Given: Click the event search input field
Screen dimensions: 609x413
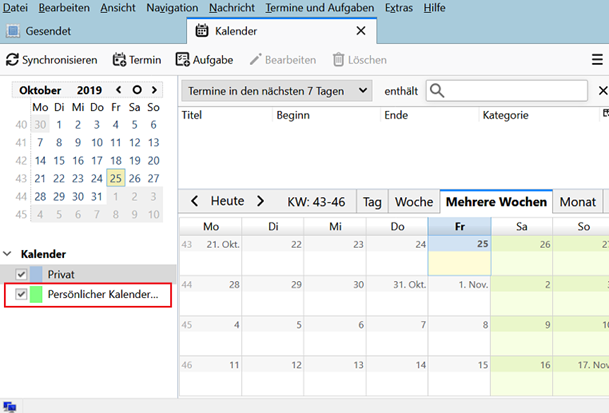Looking at the screenshot, I should tap(516, 91).
